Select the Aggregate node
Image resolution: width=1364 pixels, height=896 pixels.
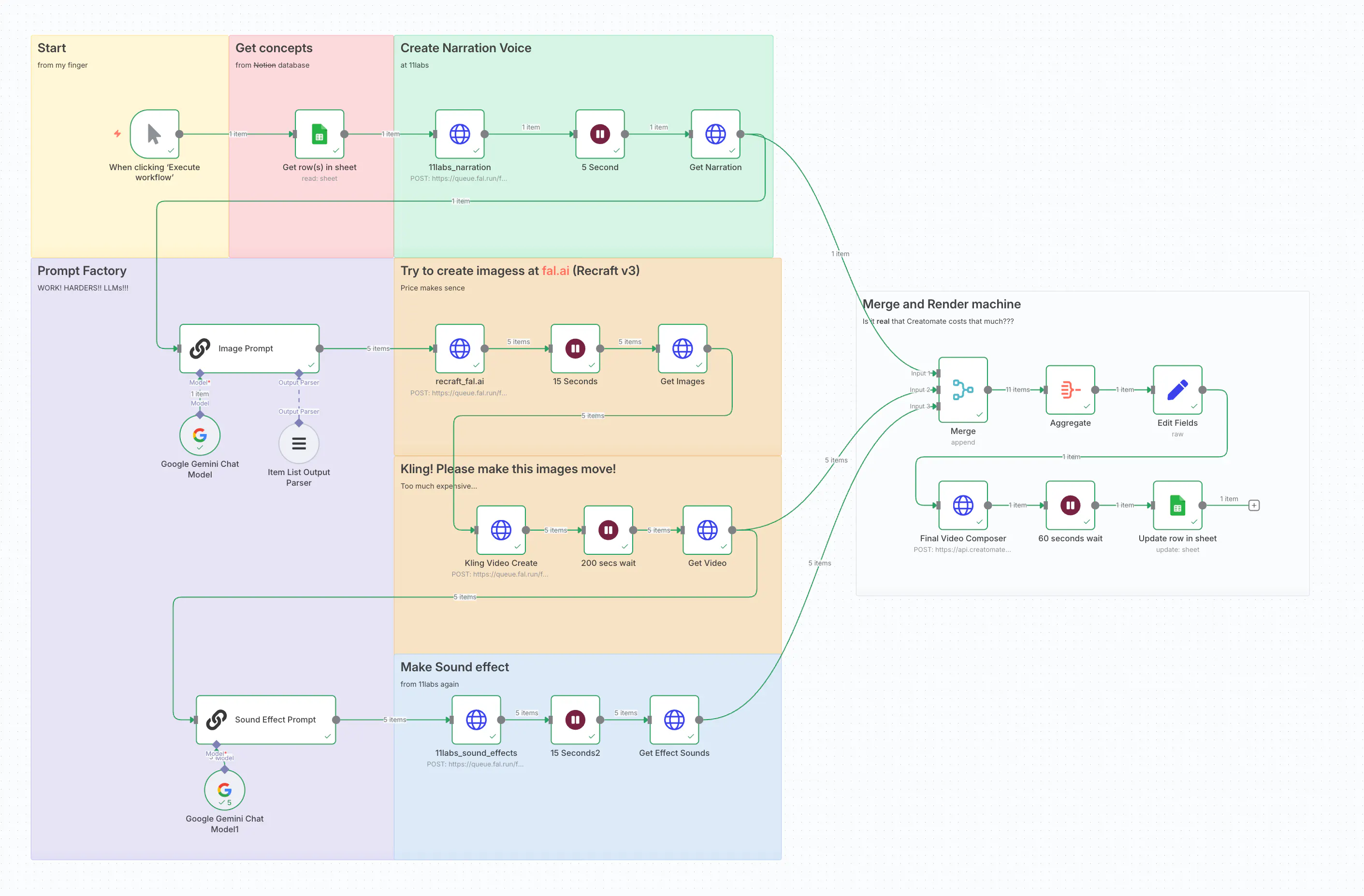tap(1070, 390)
